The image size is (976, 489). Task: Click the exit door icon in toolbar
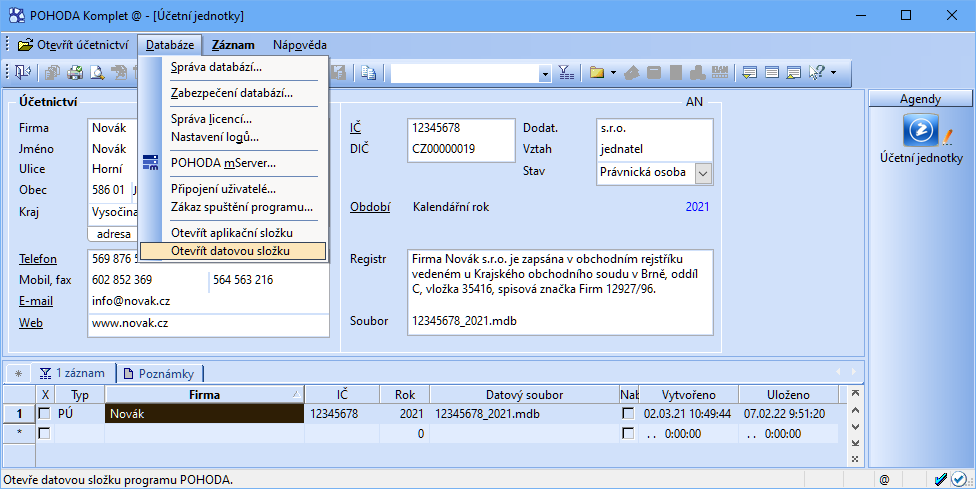point(23,73)
